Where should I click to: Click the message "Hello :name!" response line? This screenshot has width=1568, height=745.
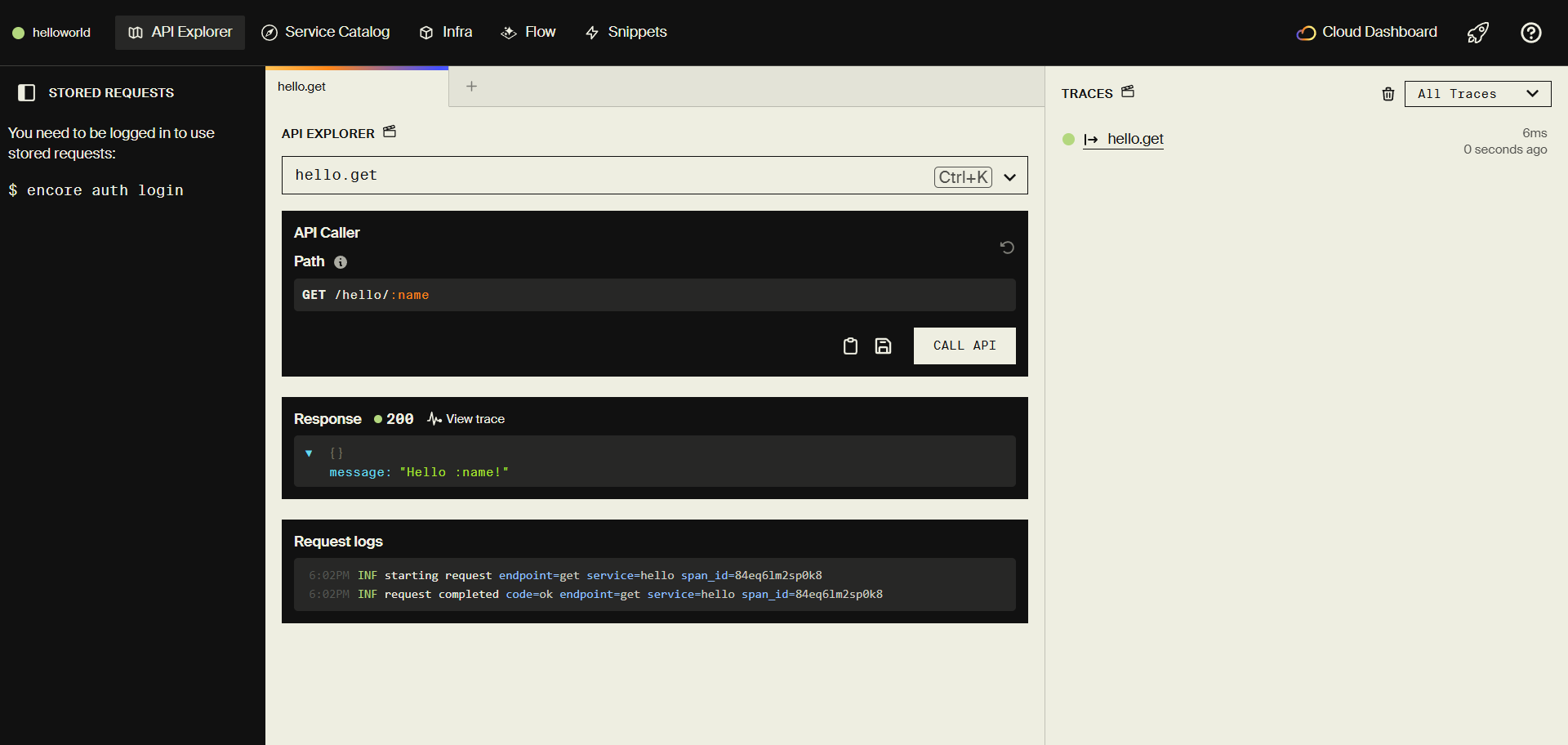pyautogui.click(x=419, y=472)
